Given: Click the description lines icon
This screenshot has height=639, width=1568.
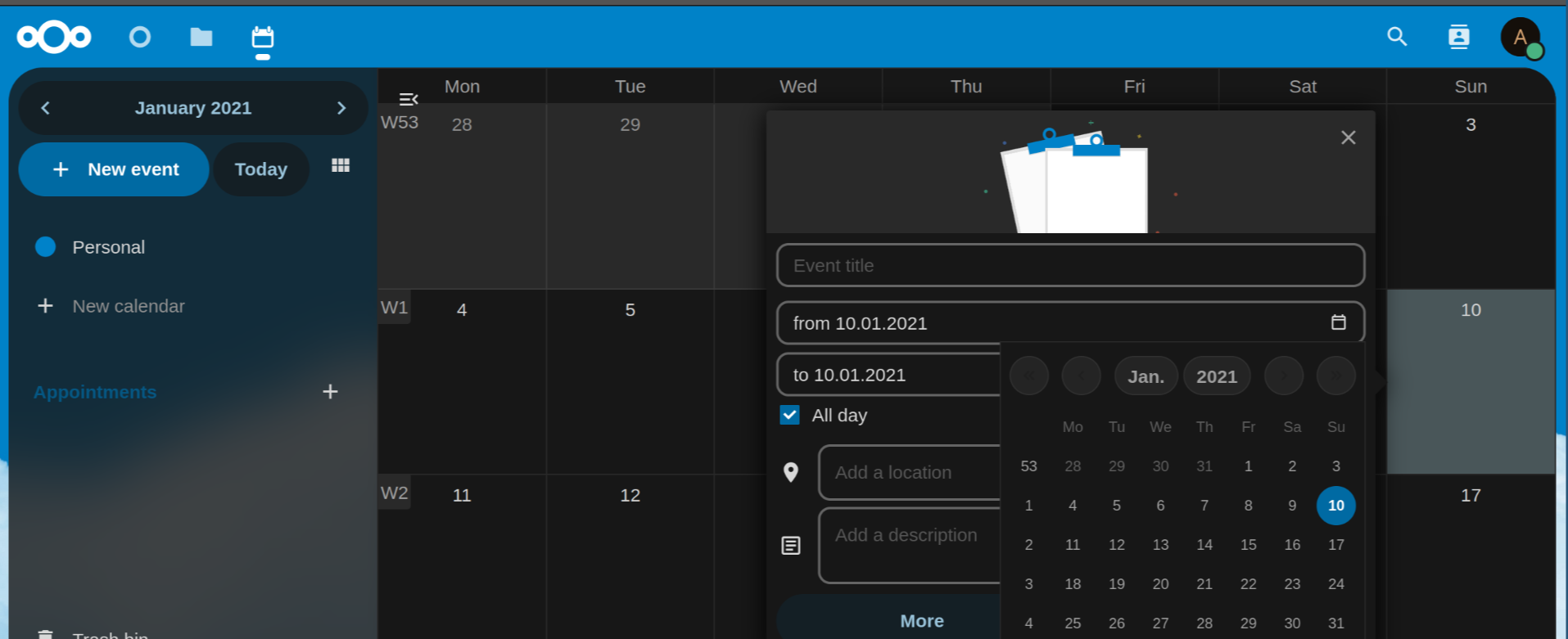Looking at the screenshot, I should click(x=791, y=546).
